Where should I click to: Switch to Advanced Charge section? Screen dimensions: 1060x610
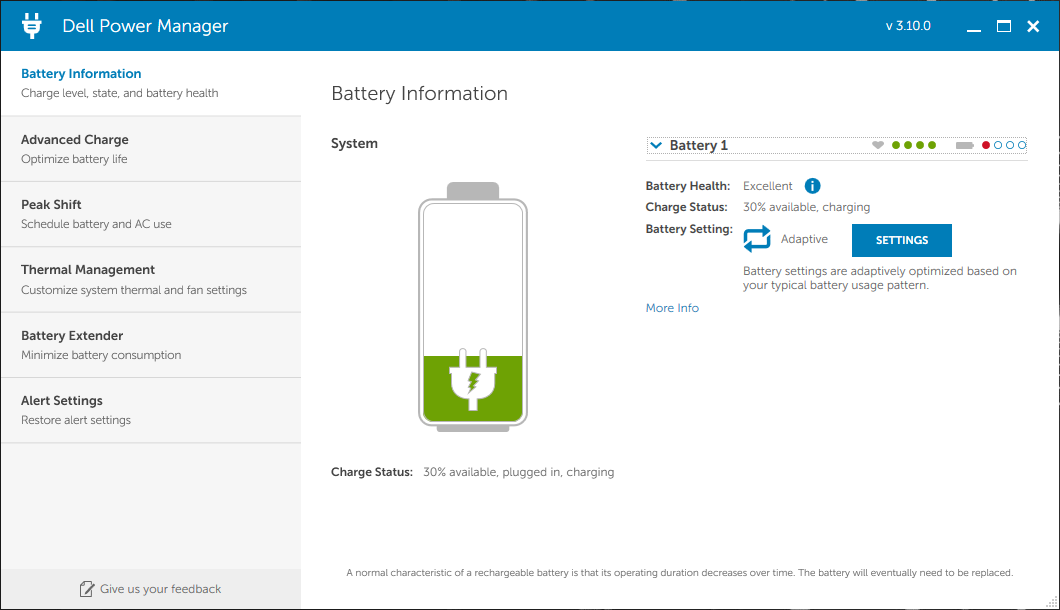(150, 149)
